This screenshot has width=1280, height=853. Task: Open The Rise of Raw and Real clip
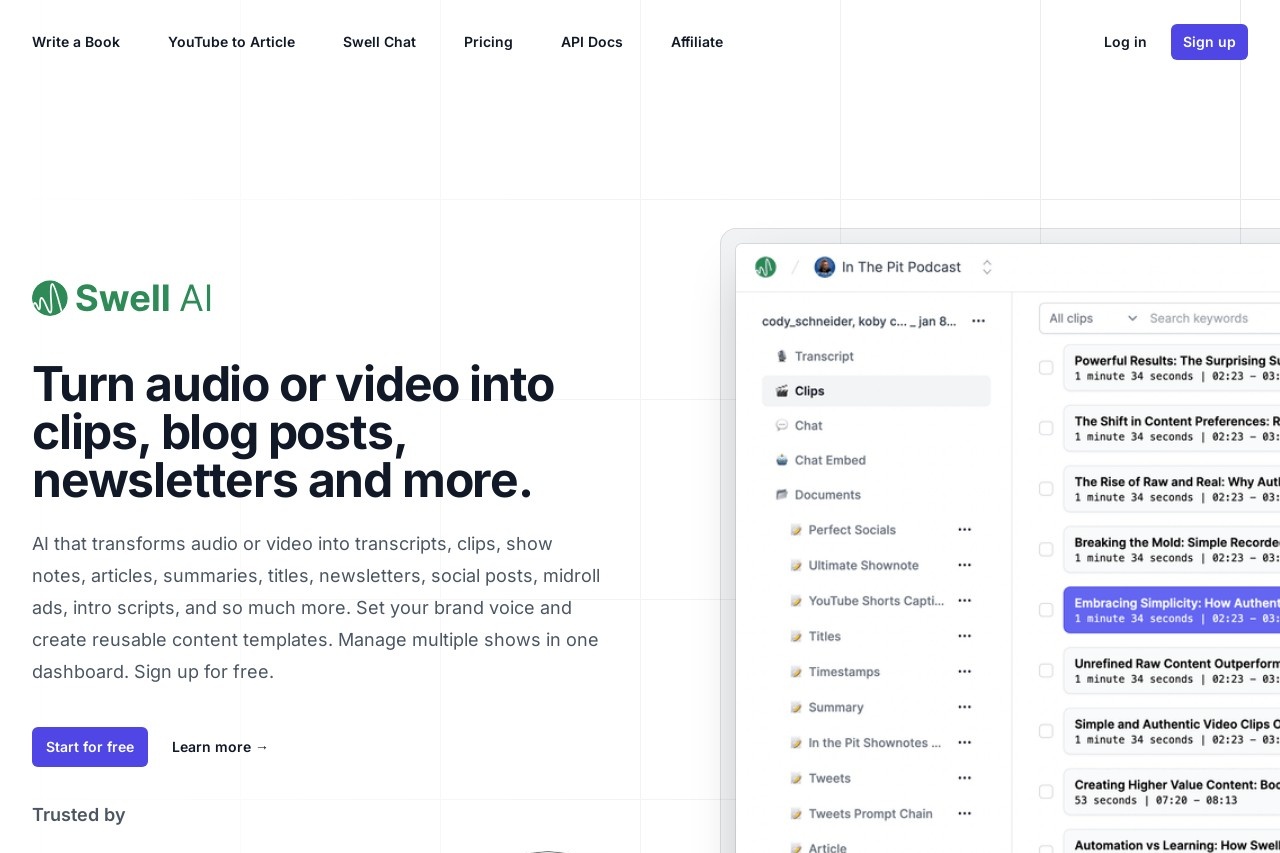pos(1177,481)
